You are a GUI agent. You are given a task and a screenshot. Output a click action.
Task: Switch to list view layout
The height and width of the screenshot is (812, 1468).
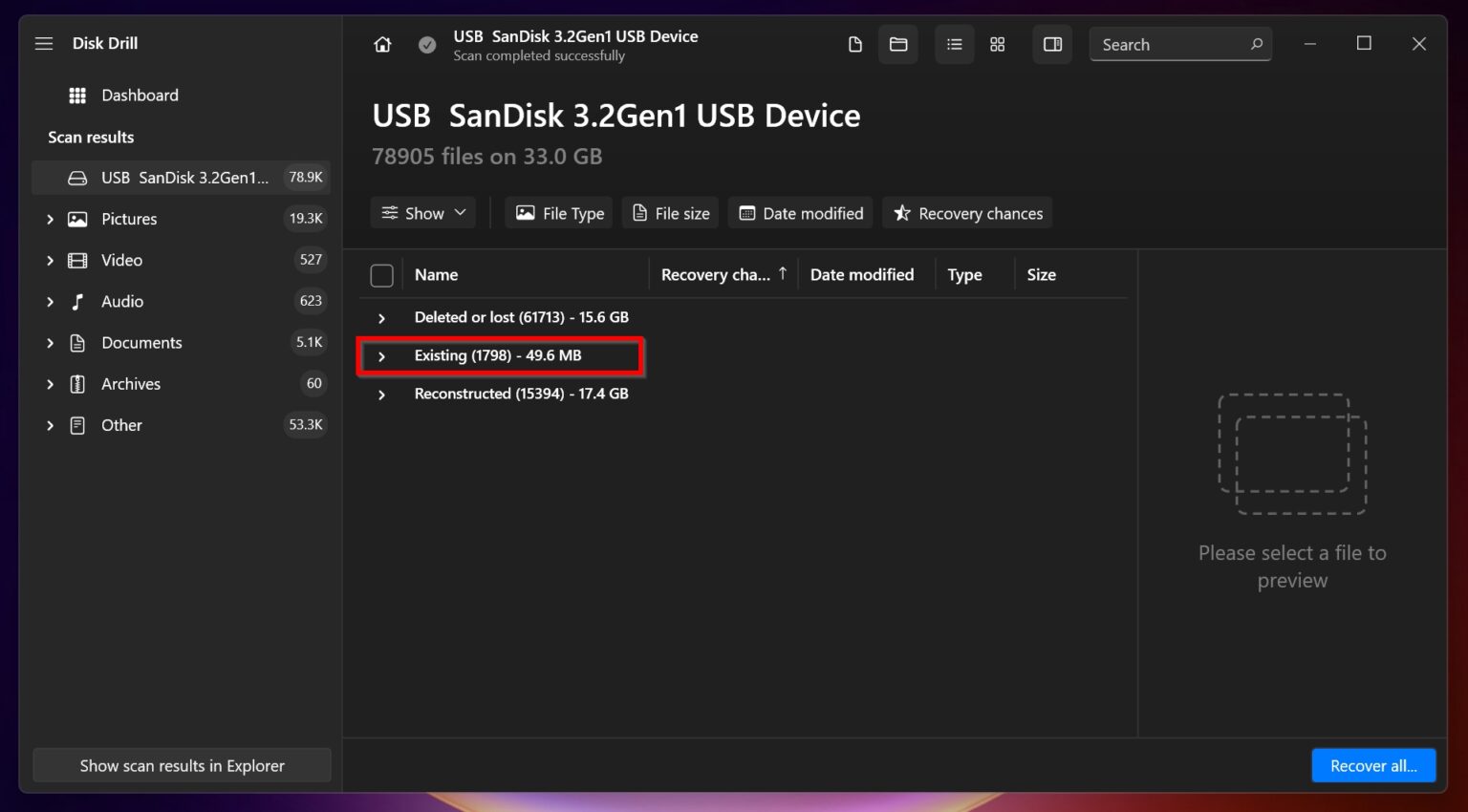(953, 44)
